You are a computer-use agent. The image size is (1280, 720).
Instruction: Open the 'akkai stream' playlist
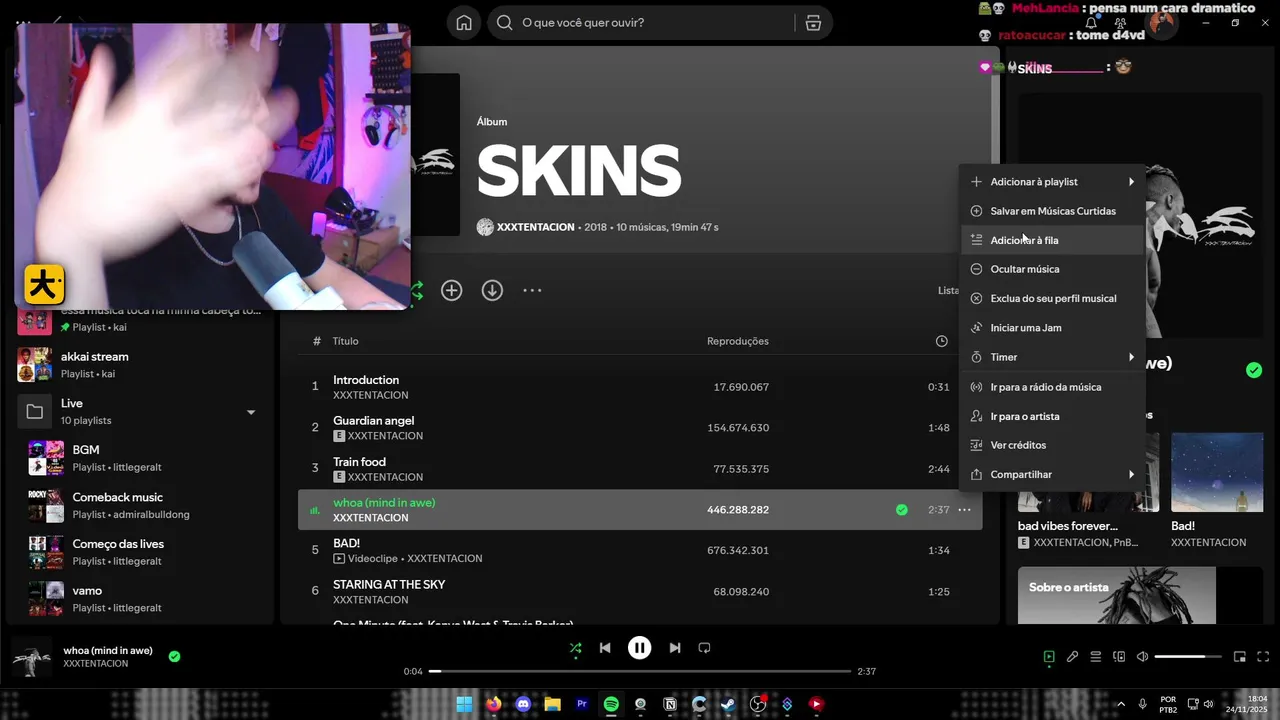(x=140, y=364)
